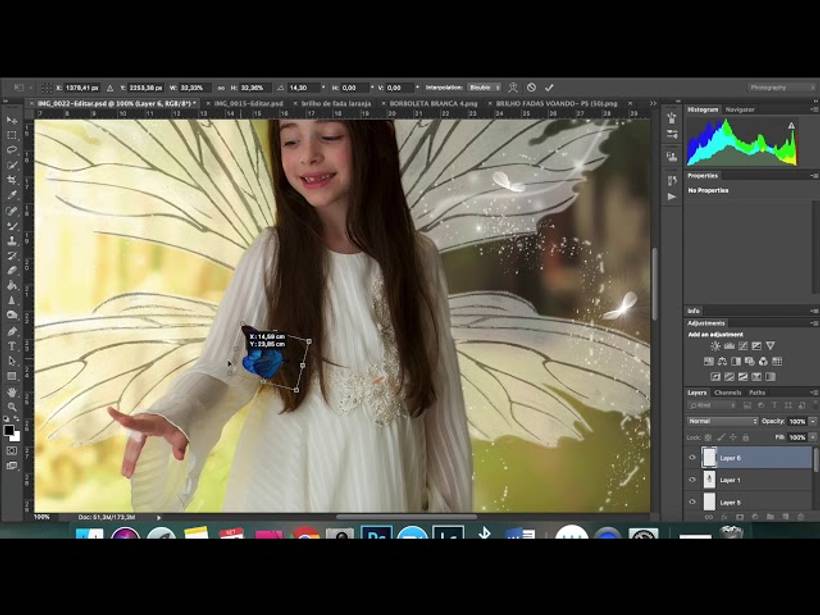
Task: Select the Rectangular Marquee tool
Action: click(12, 135)
